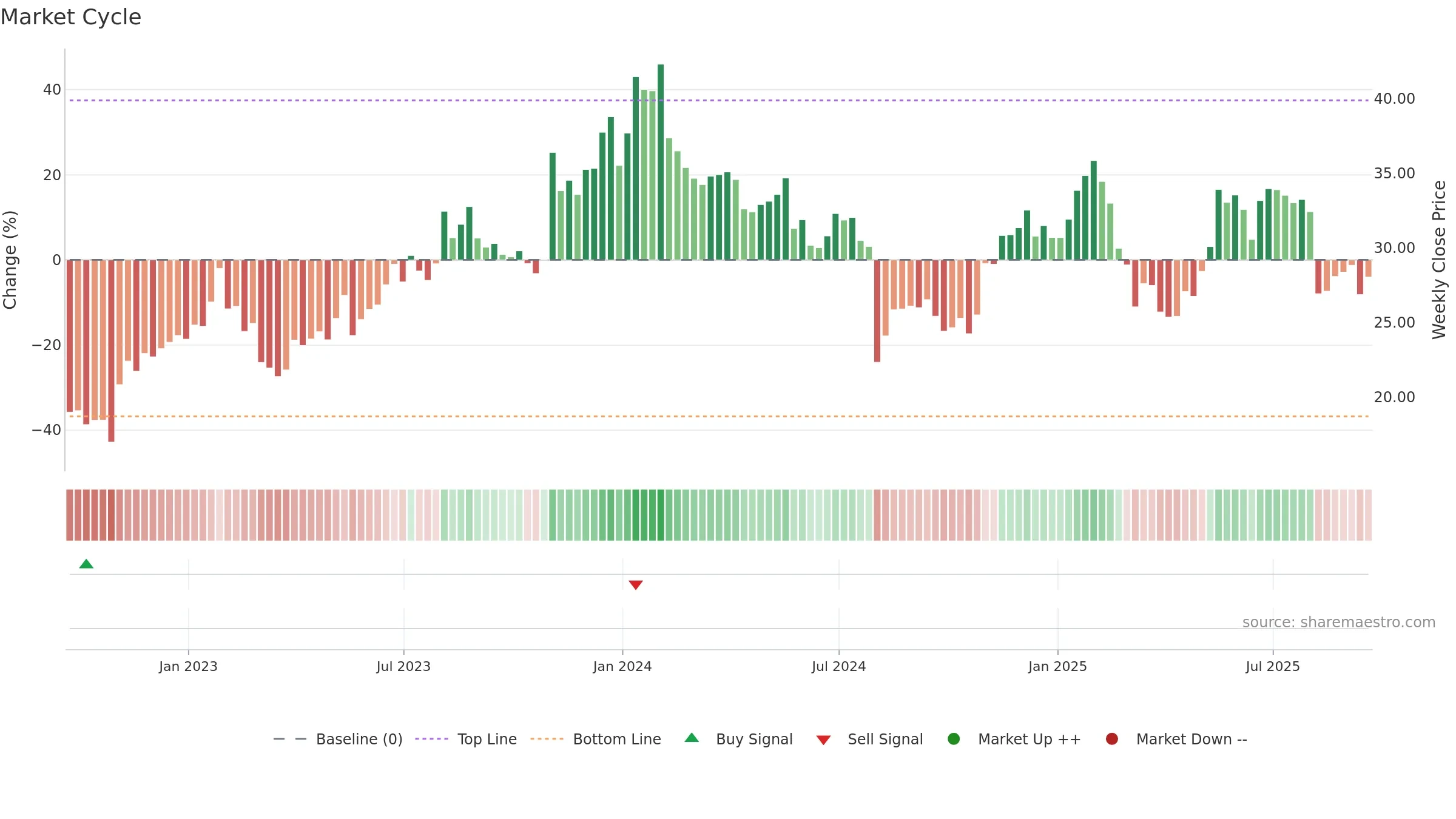Viewport: 1456px width, 819px height.
Task: Click the 20.00 right-axis price label
Action: [1394, 397]
